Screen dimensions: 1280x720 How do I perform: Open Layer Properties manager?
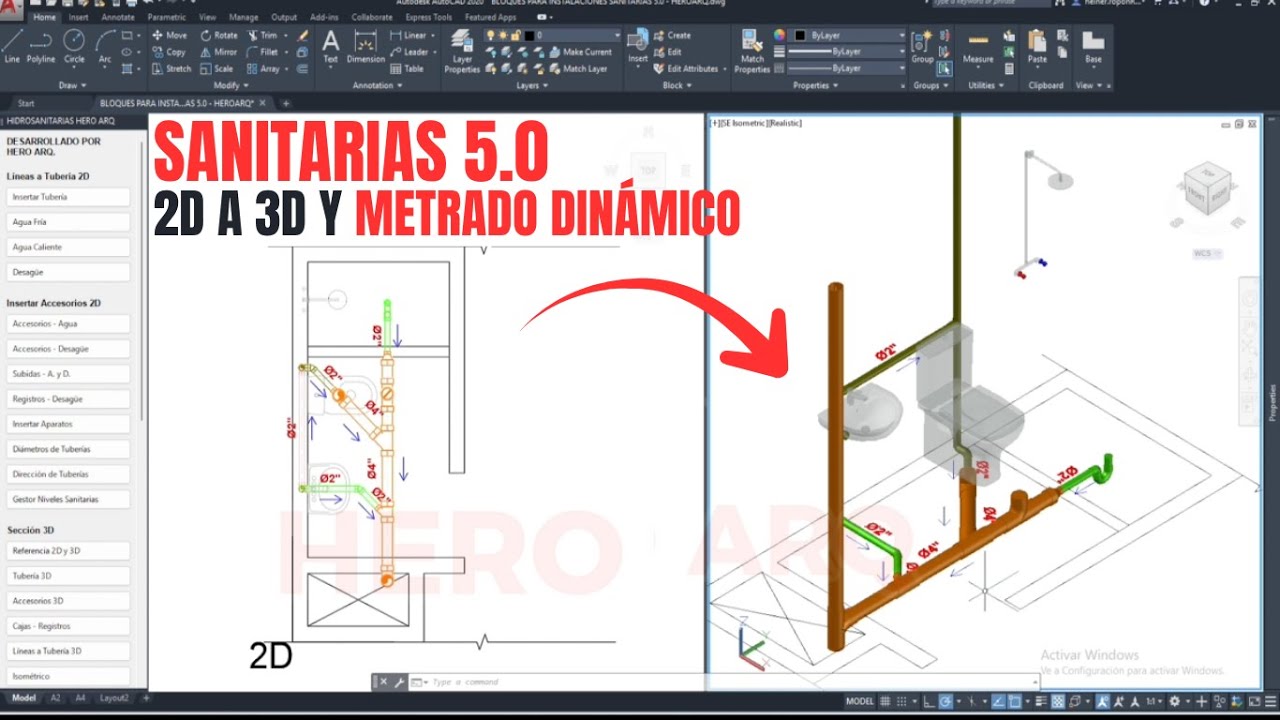pos(462,52)
